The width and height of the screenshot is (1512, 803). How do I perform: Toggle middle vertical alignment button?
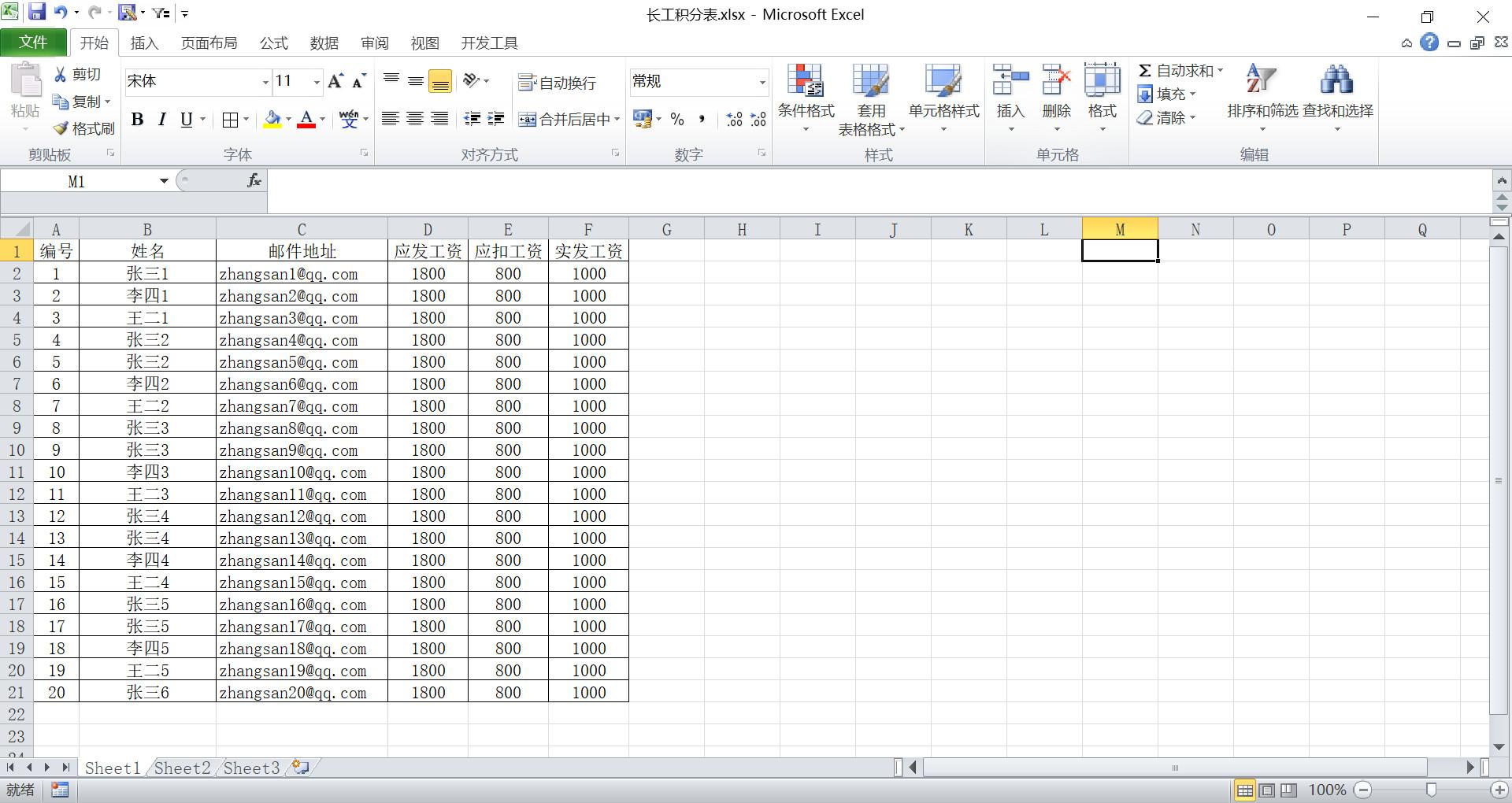416,81
